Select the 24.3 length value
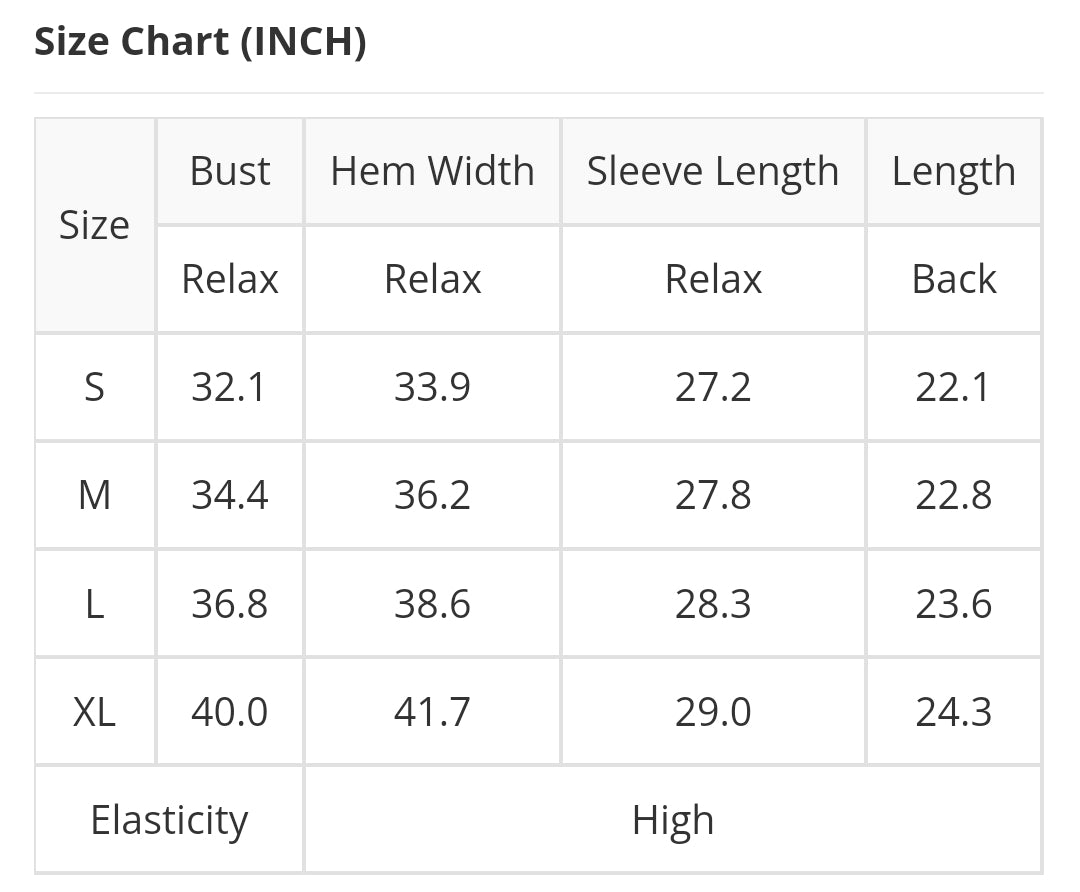This screenshot has width=1080, height=892. [x=953, y=712]
